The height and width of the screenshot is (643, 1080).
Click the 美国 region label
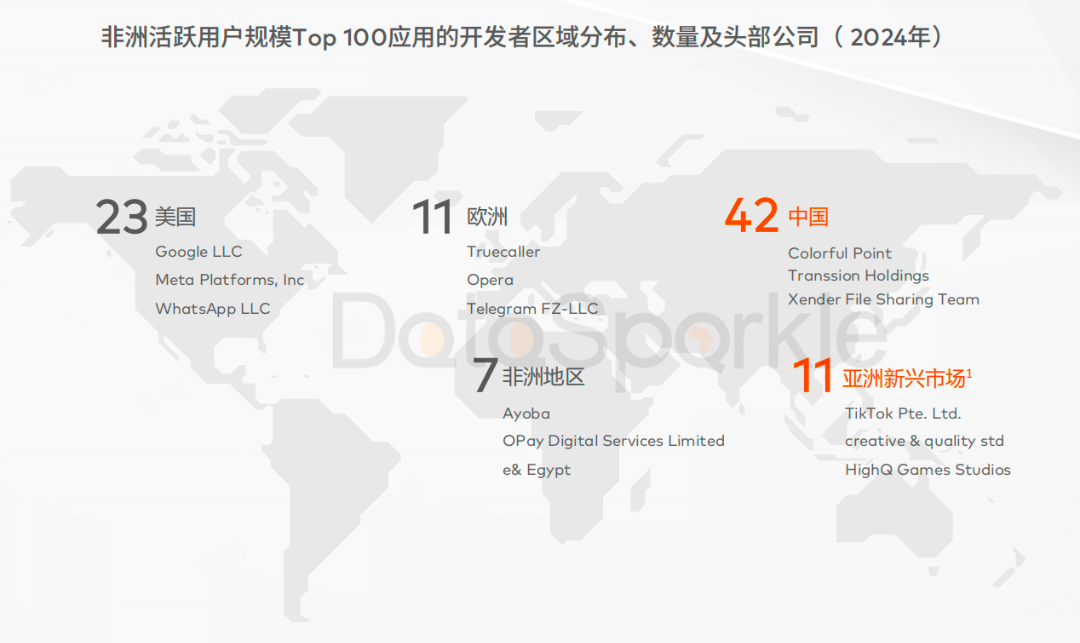tap(176, 217)
